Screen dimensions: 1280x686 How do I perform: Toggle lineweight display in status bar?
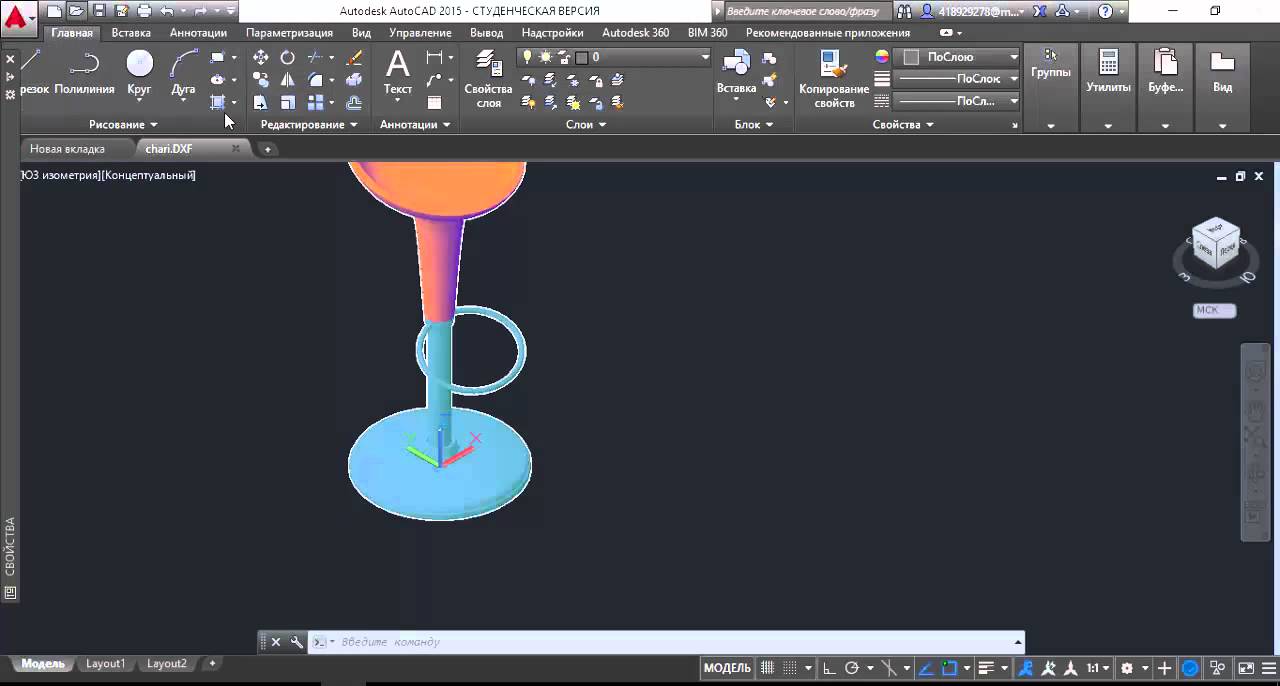[x=986, y=668]
